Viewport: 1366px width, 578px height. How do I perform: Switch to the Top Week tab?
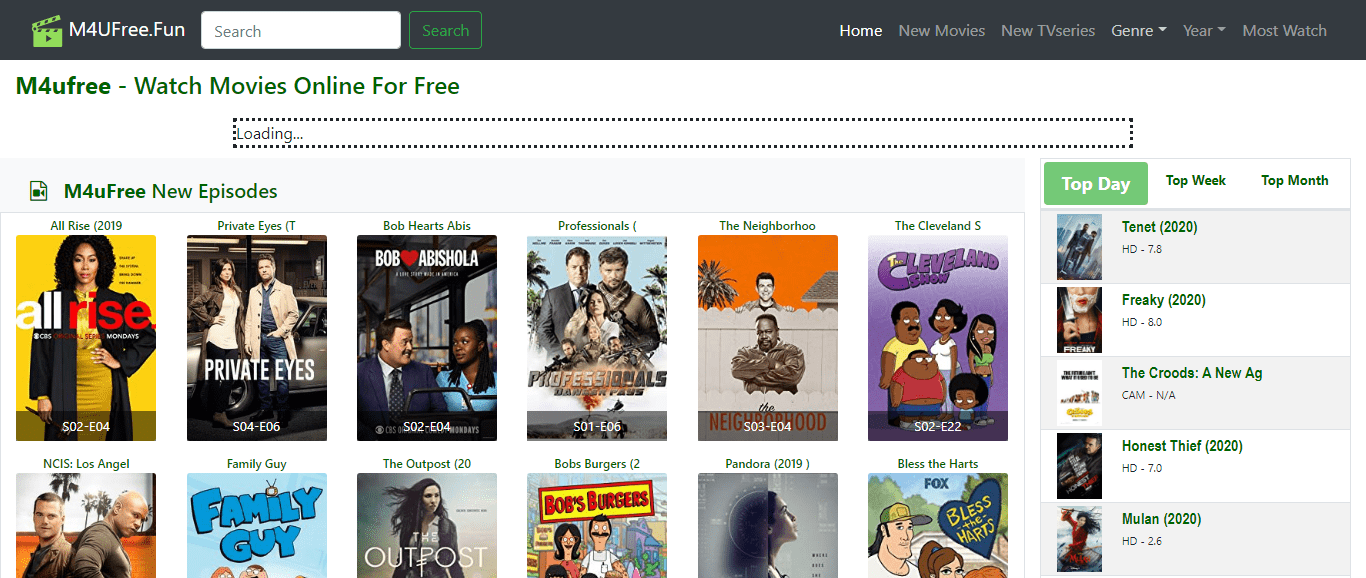(x=1196, y=180)
